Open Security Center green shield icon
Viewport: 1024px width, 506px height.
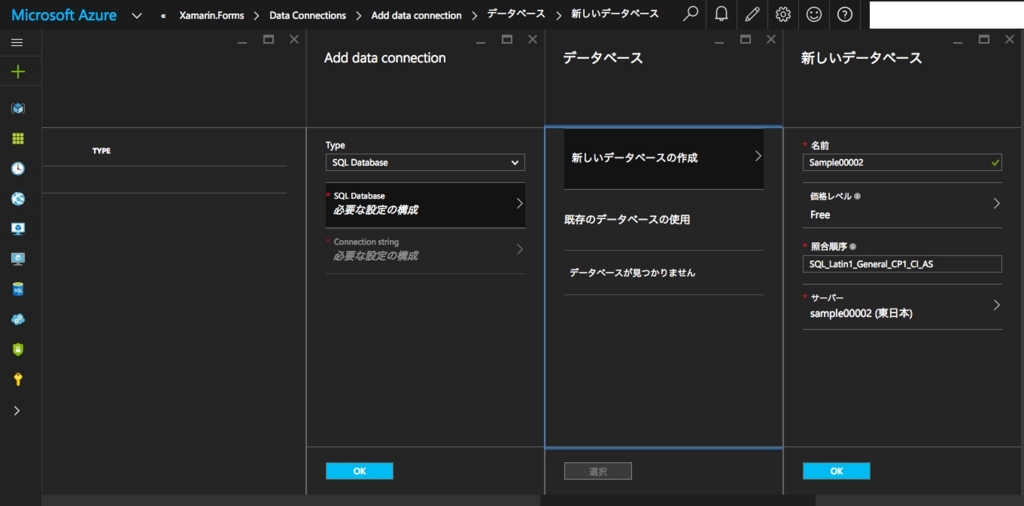coord(18,350)
